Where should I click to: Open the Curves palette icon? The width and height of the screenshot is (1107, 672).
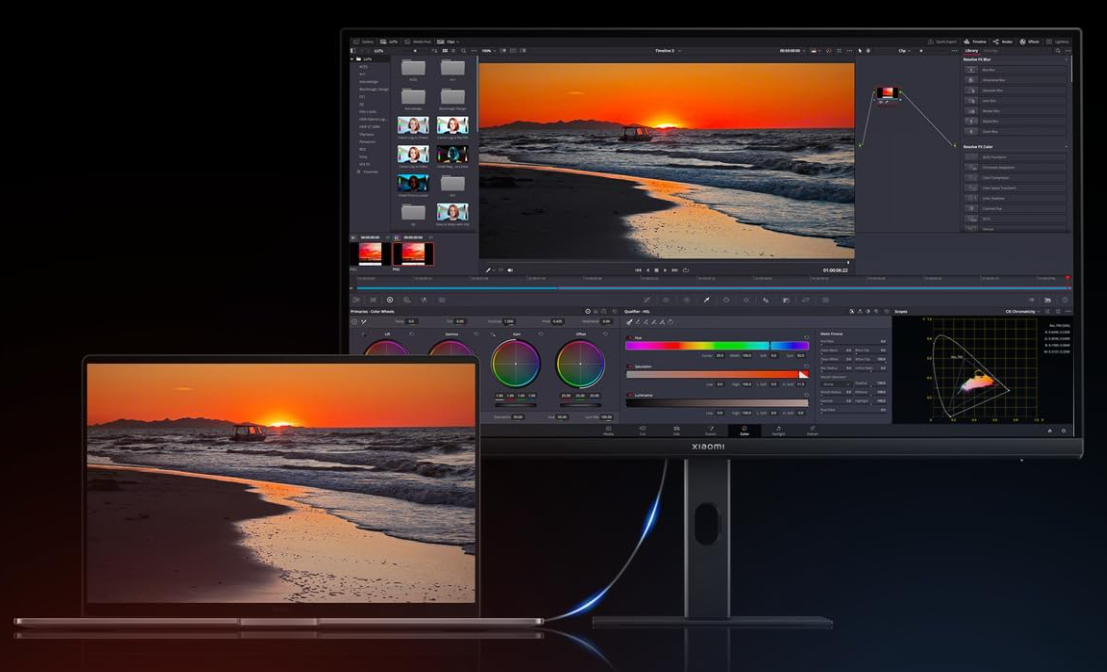point(647,300)
